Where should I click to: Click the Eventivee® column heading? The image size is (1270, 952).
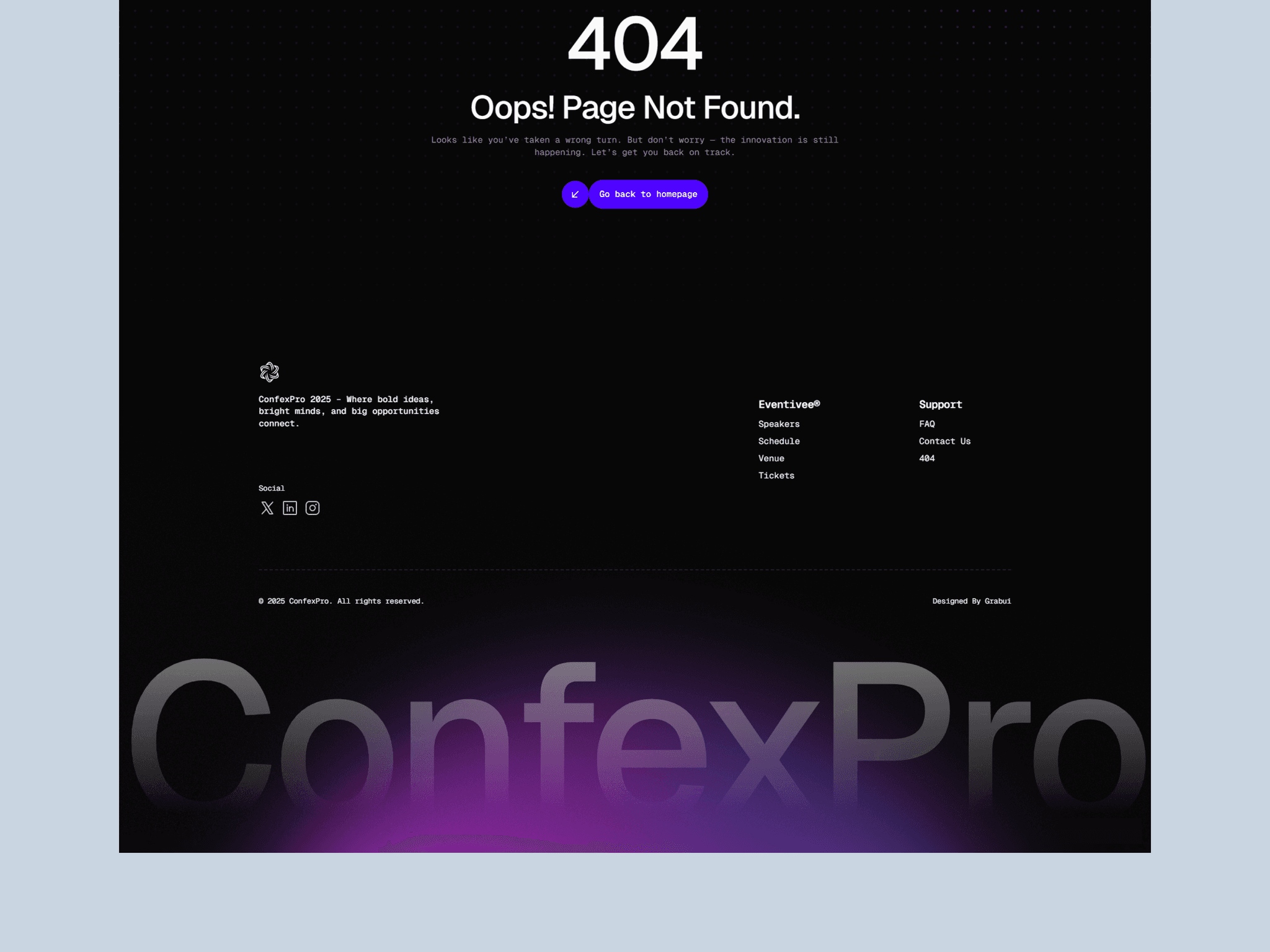click(x=789, y=404)
